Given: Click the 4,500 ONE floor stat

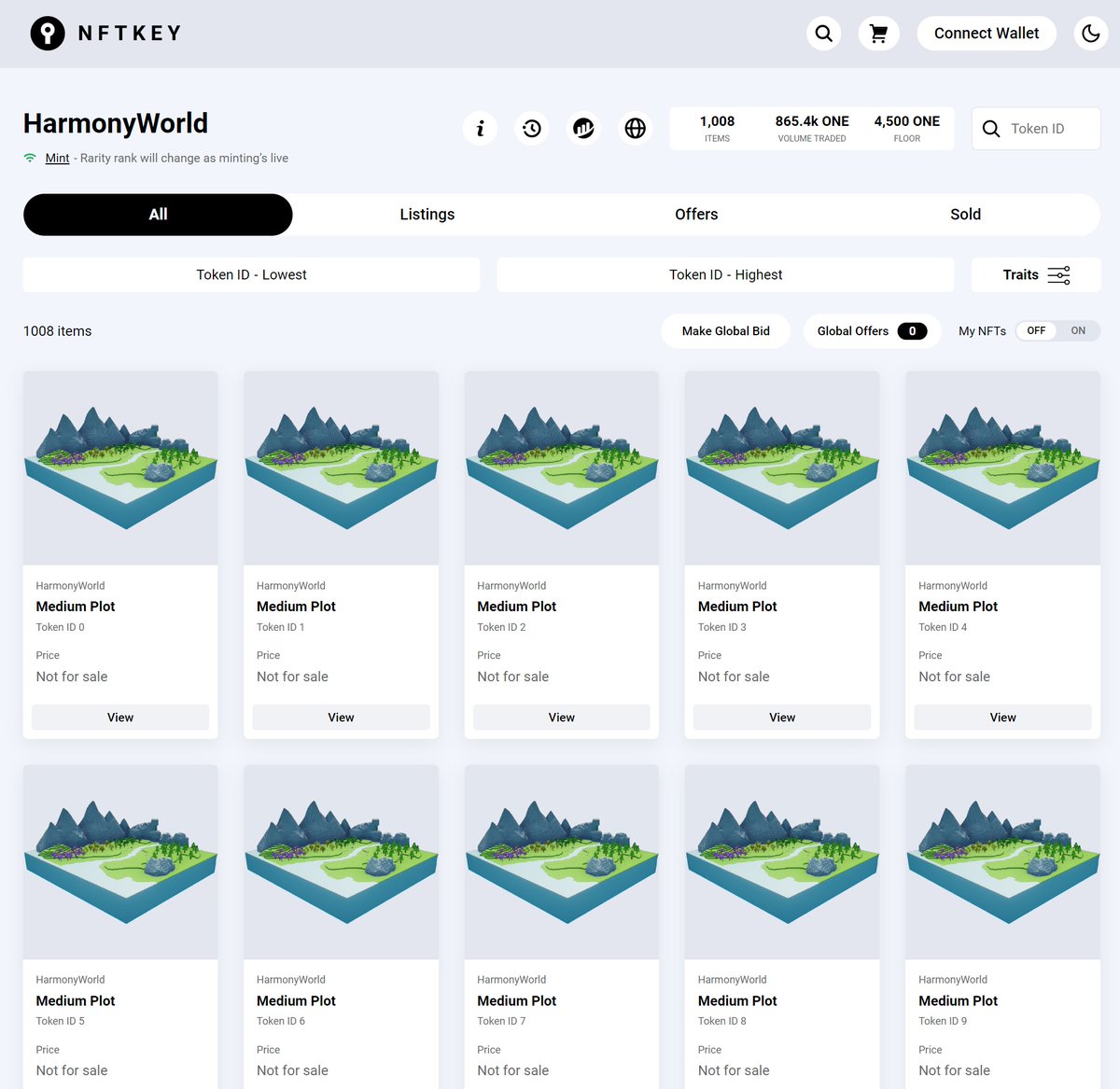Looking at the screenshot, I should click(907, 129).
